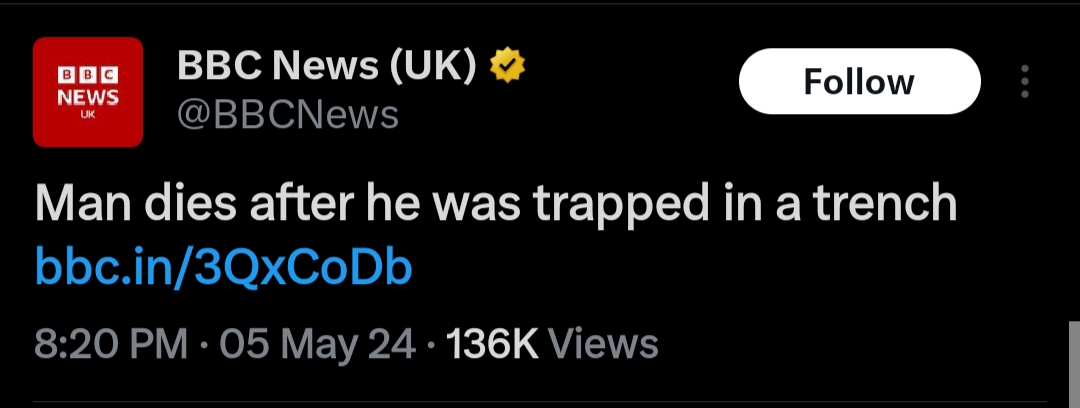Click the 136K view count number
Screen dimensions: 1080x408
(492, 344)
